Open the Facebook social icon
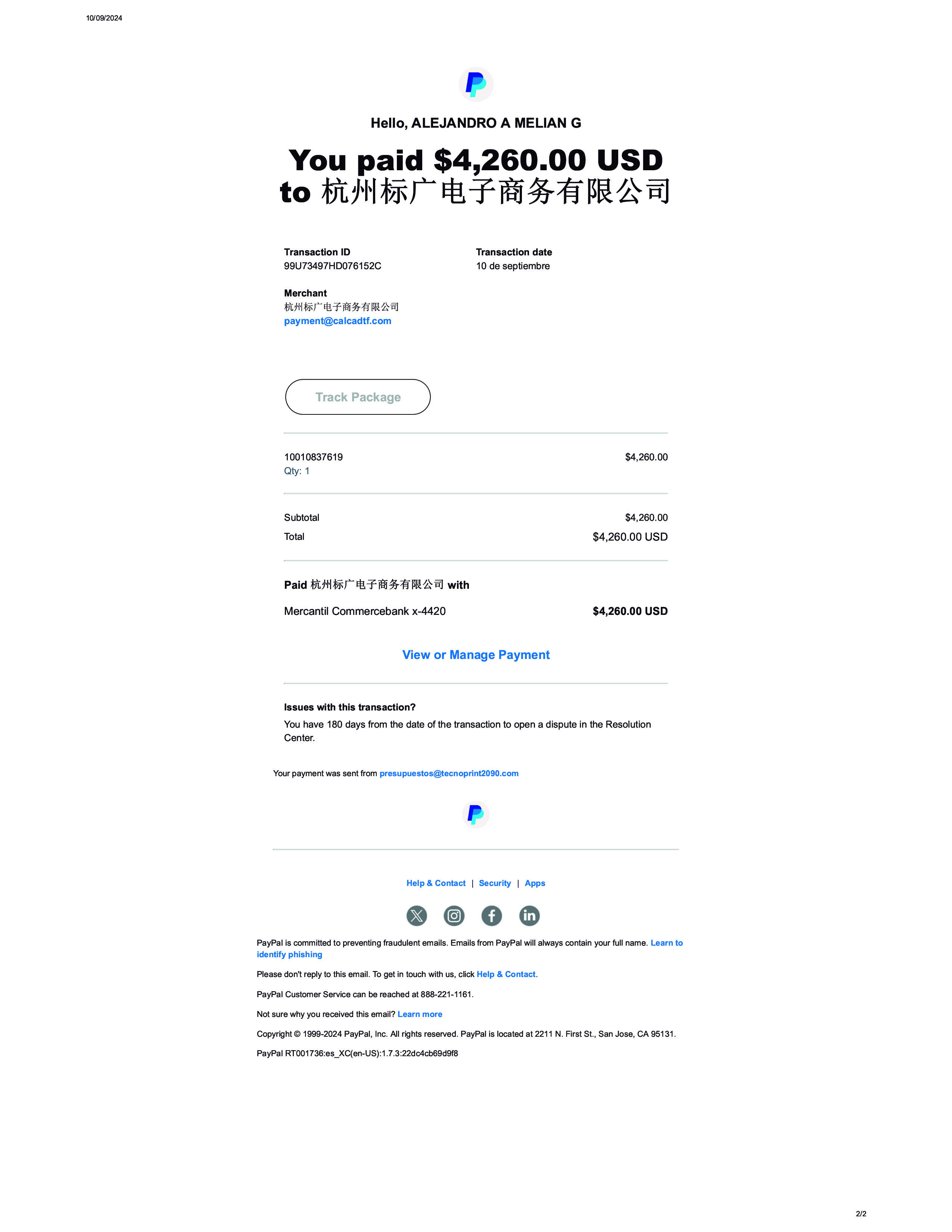Viewport: 952px width, 1232px height. pyautogui.click(x=492, y=915)
